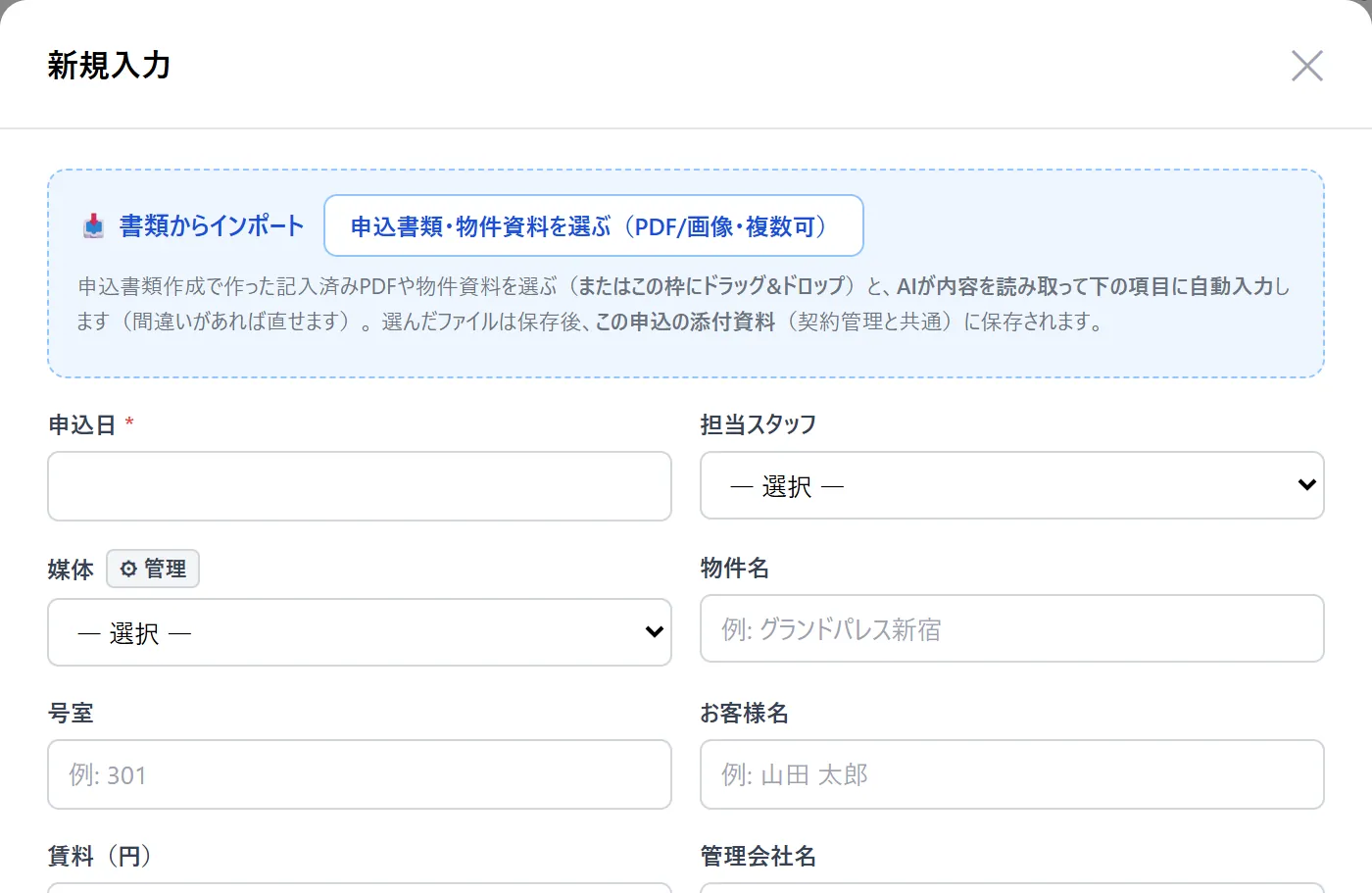Click the 管理会社名 label
The width and height of the screenshot is (1372, 893).
tap(759, 856)
